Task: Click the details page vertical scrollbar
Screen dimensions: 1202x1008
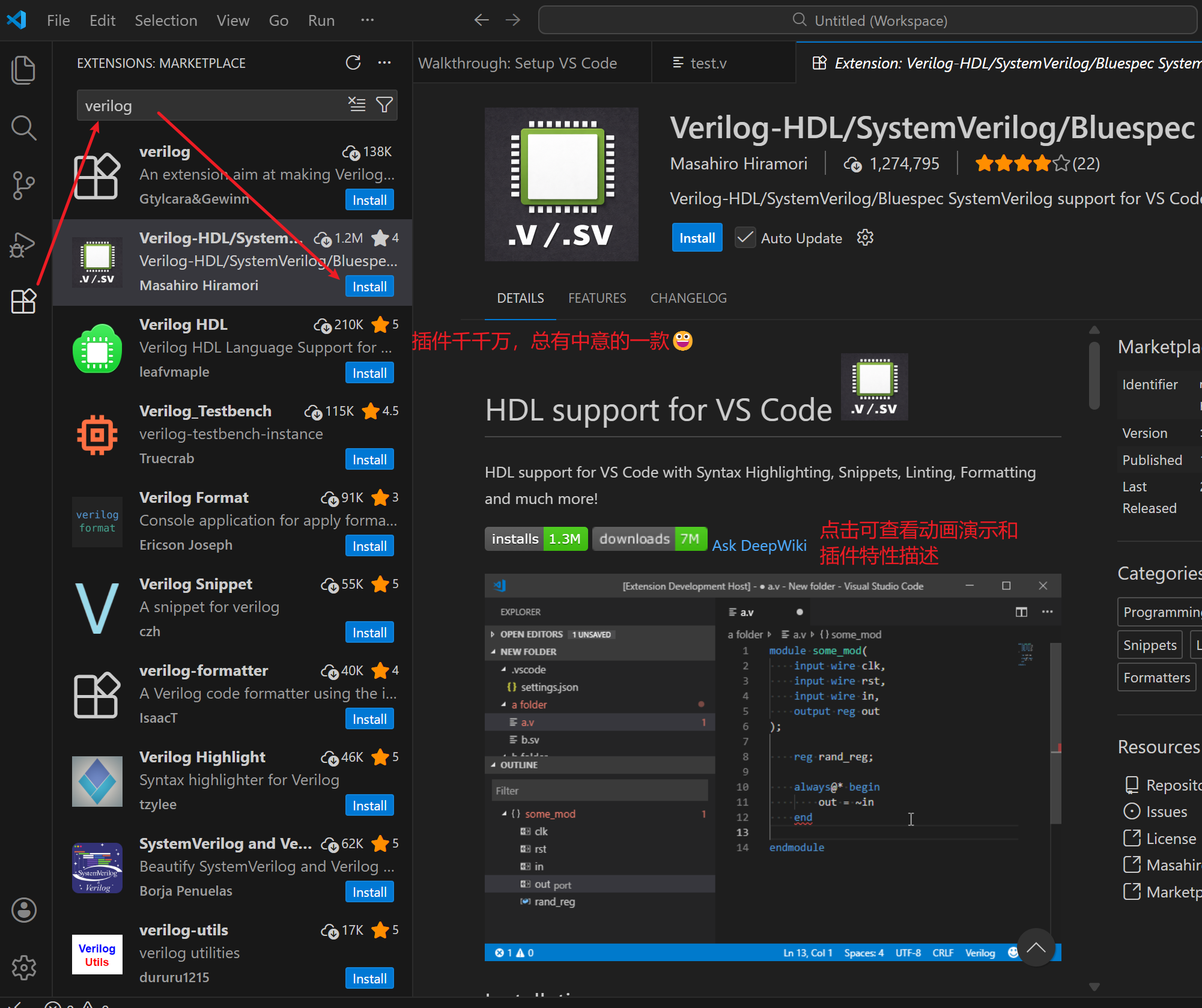Action: [1094, 375]
